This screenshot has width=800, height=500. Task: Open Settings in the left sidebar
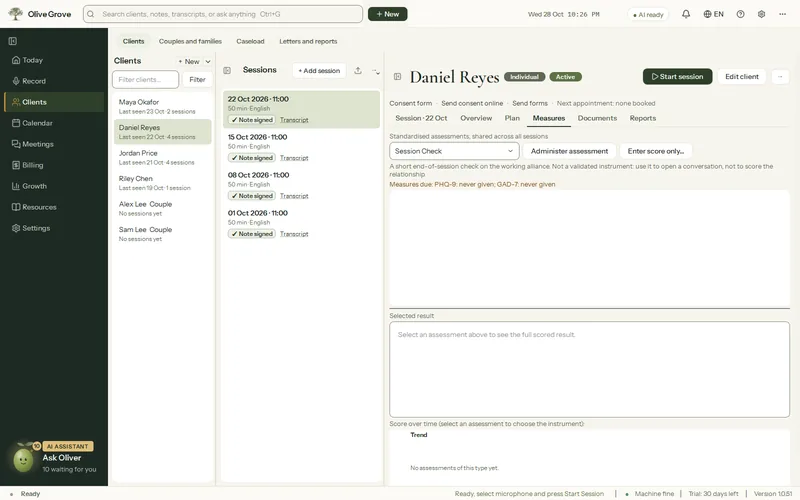pos(54,228)
